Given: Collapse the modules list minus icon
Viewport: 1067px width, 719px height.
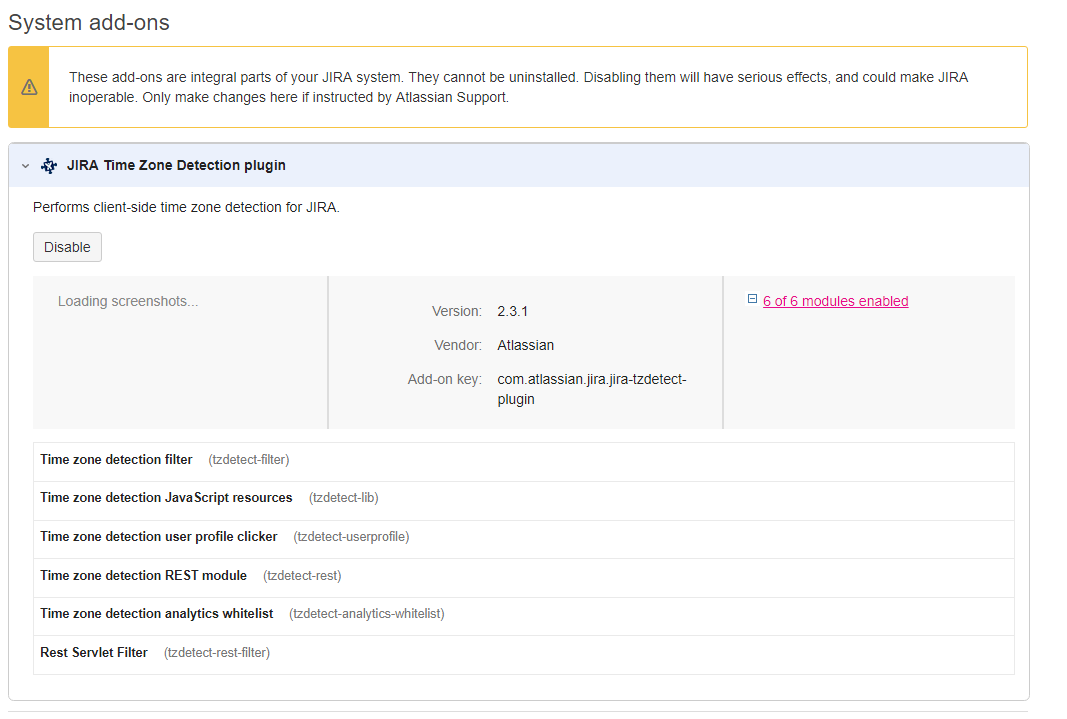Looking at the screenshot, I should coord(752,299).
